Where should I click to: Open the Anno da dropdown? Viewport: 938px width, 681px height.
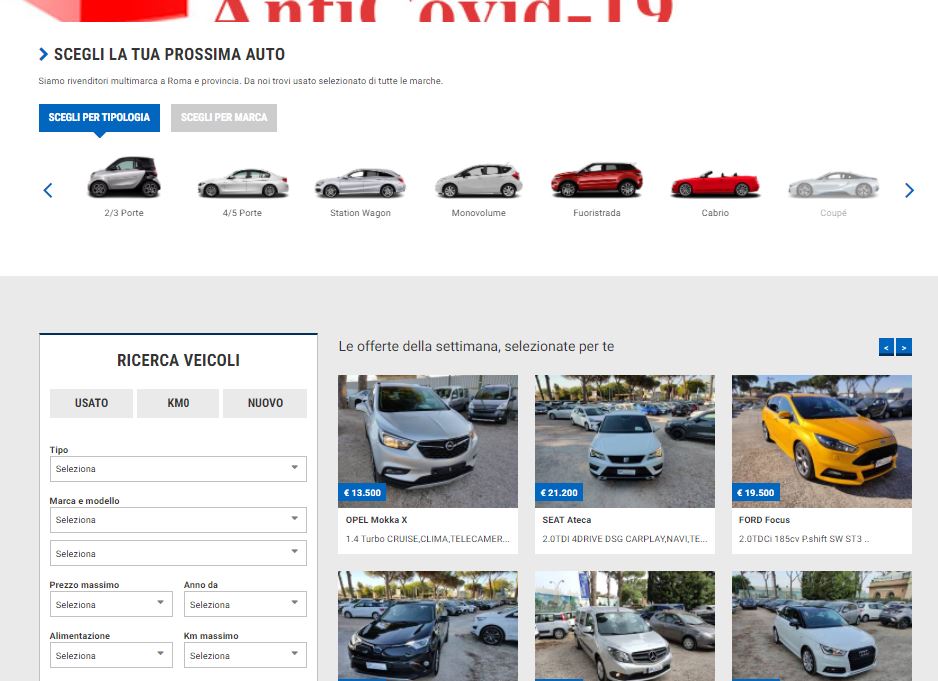click(x=245, y=604)
